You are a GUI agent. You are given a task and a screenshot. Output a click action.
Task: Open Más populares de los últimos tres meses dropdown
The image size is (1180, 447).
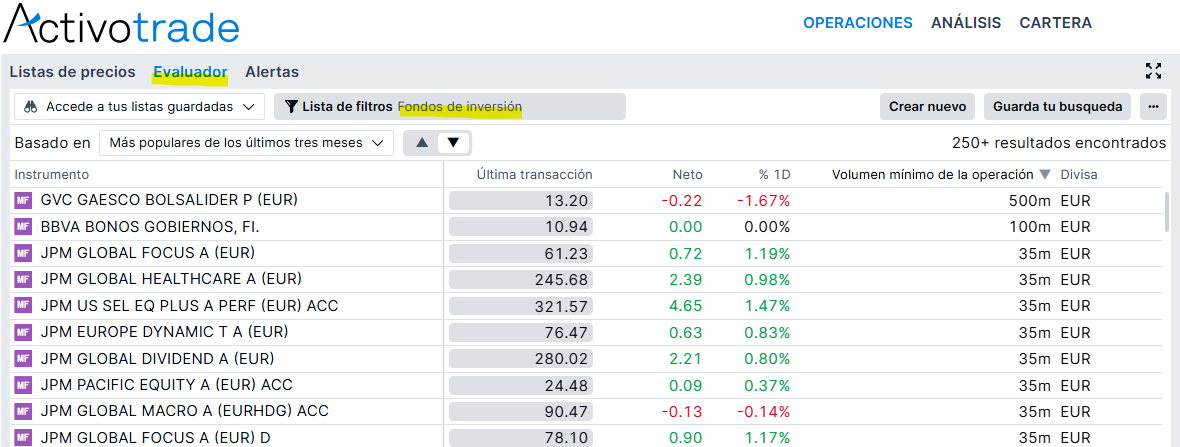point(246,143)
